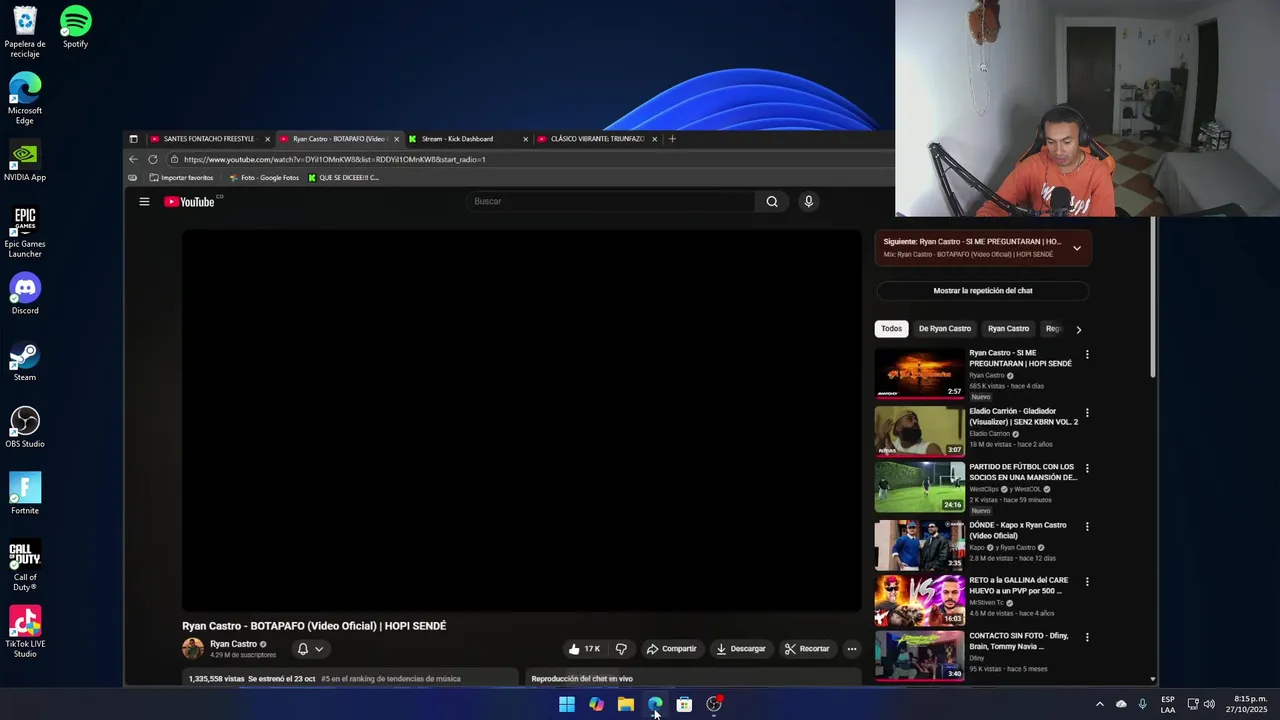The width and height of the screenshot is (1280, 720).
Task: Open CONTACTO SIN FOTO video thumbnail
Action: pyautogui.click(x=920, y=655)
